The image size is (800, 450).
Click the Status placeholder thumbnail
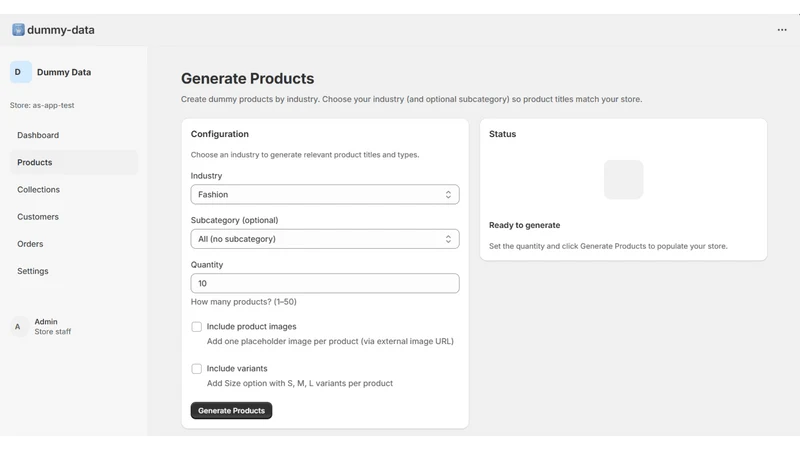click(x=623, y=180)
